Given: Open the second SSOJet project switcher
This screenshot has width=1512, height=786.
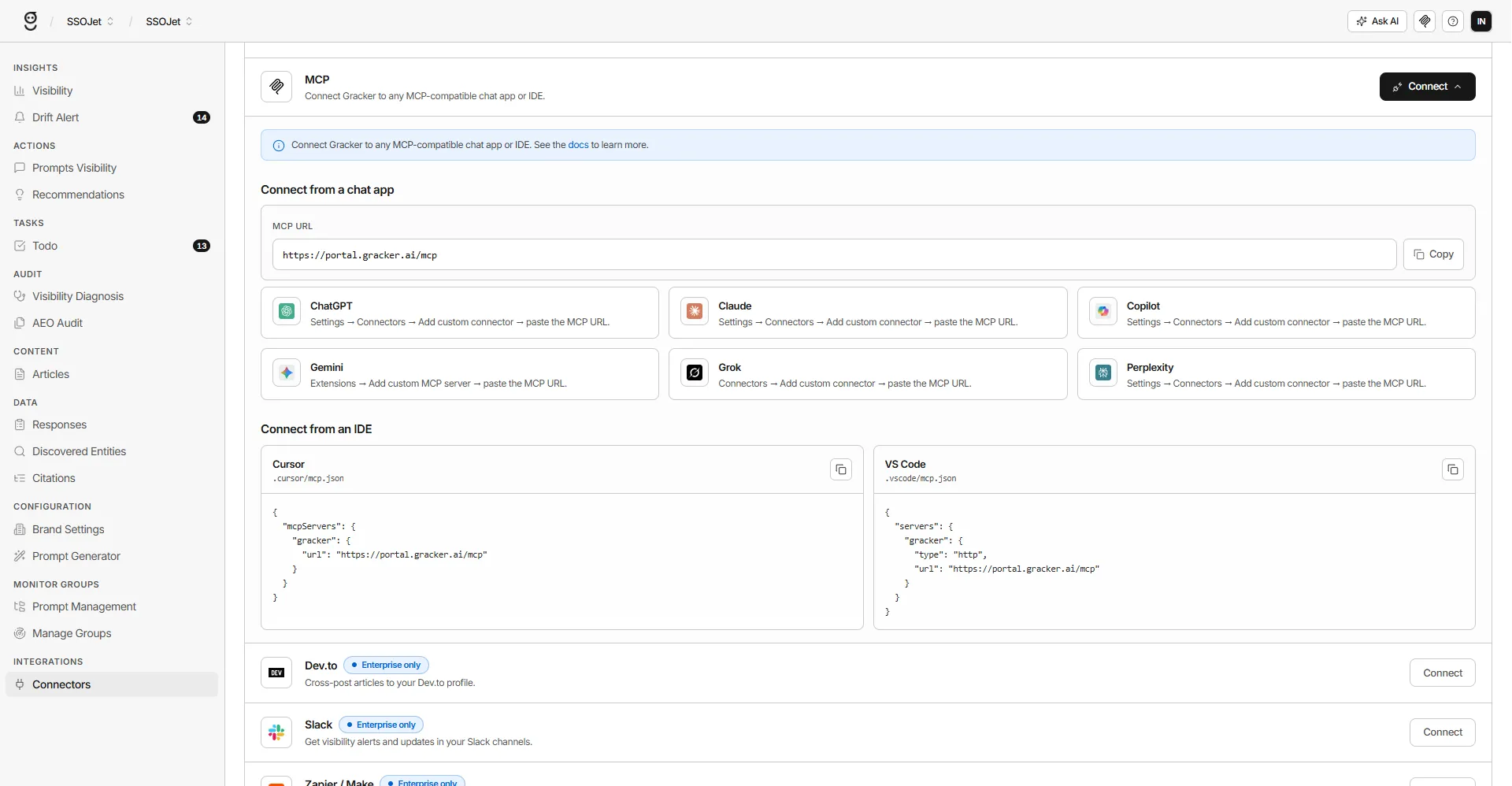Looking at the screenshot, I should (x=169, y=21).
